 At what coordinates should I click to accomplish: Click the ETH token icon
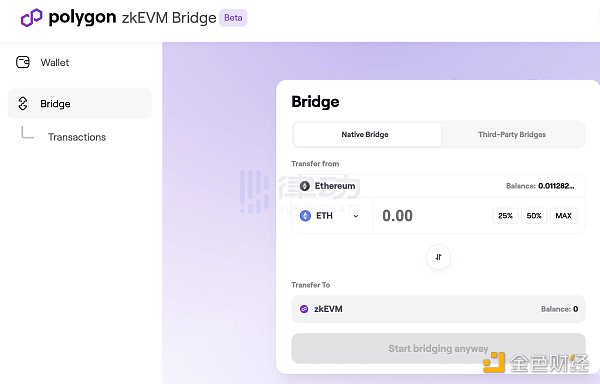(x=305, y=216)
